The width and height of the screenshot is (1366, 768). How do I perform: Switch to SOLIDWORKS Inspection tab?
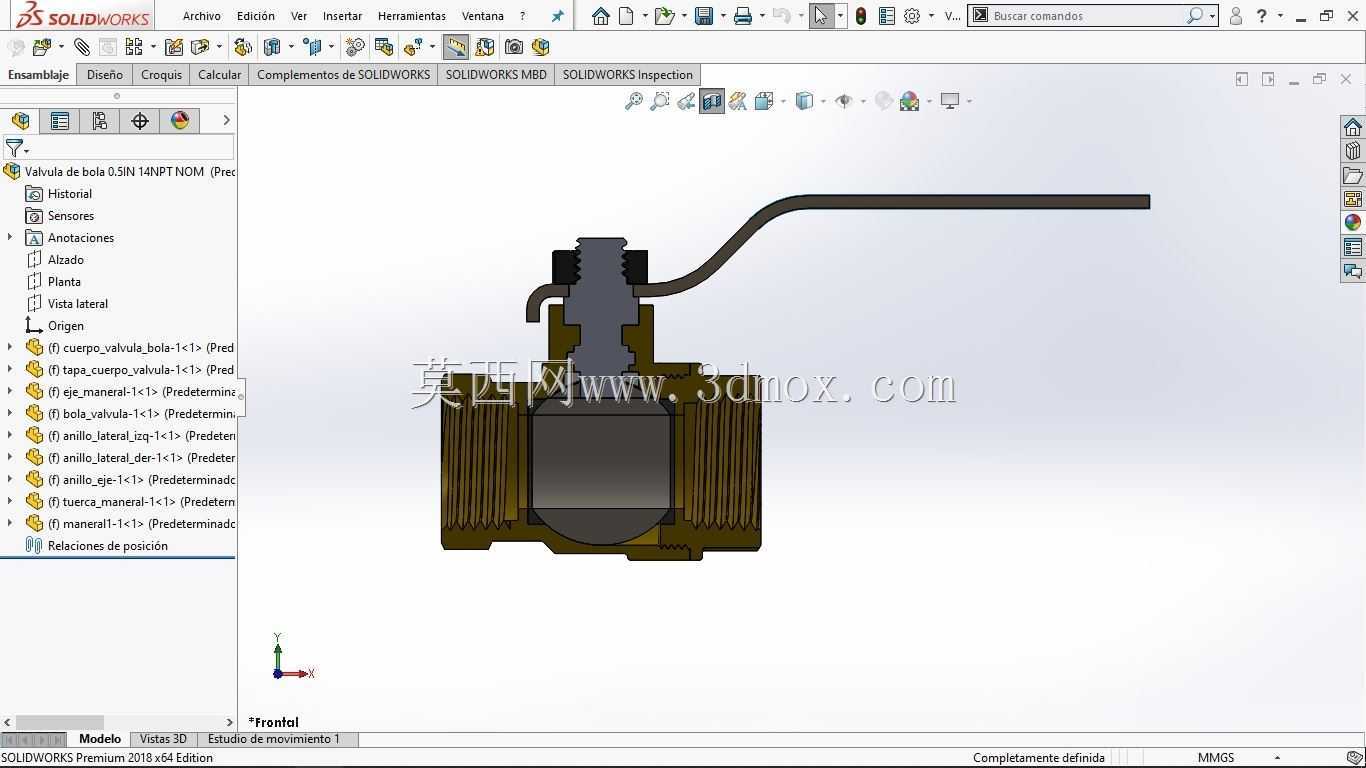[x=628, y=75]
